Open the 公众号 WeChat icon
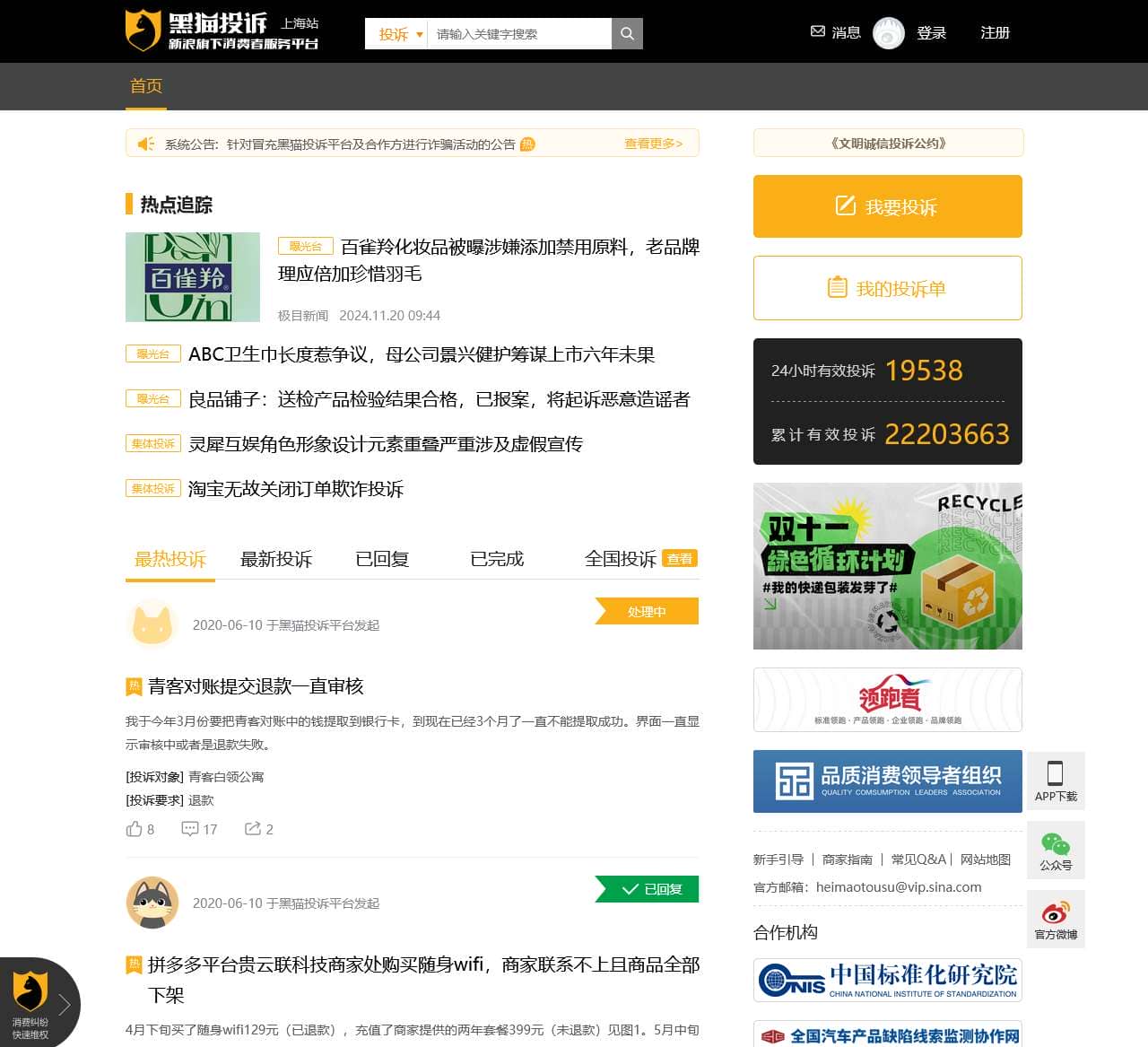Screen dimensions: 1148x1047 (x=1056, y=843)
